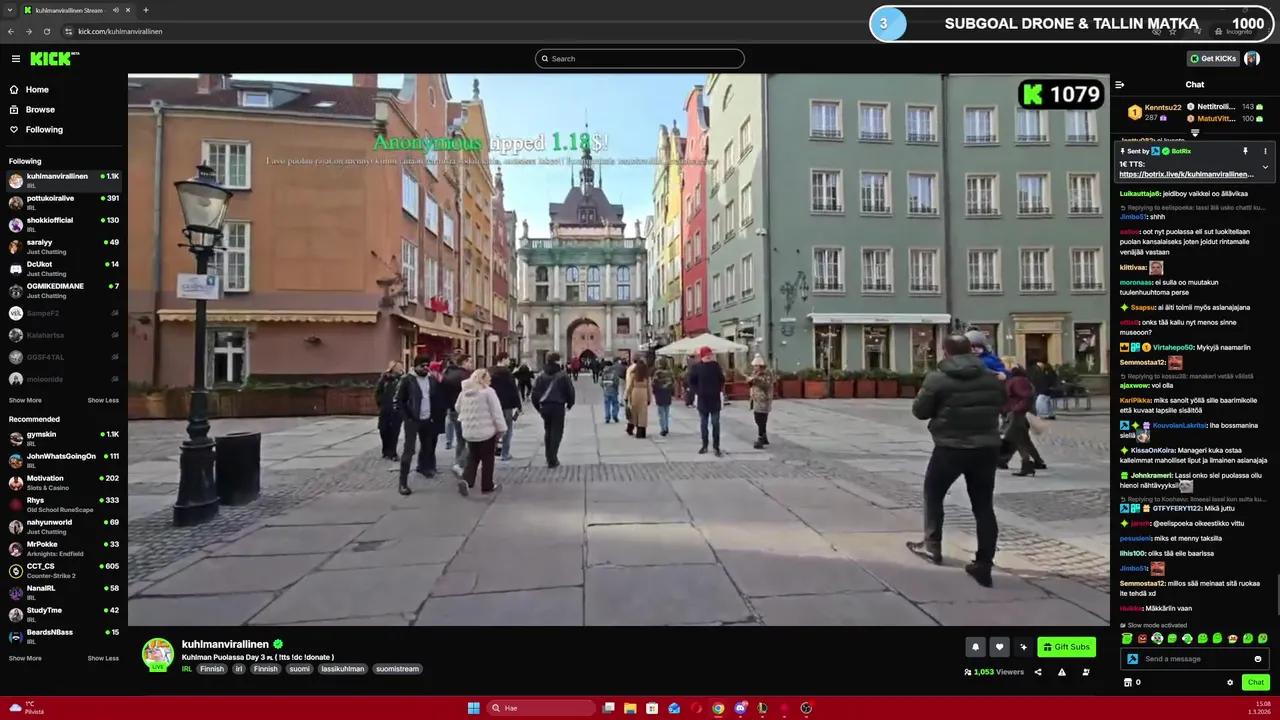Click the Windows taskbar search box
The width and height of the screenshot is (1280, 720).
pyautogui.click(x=541, y=708)
